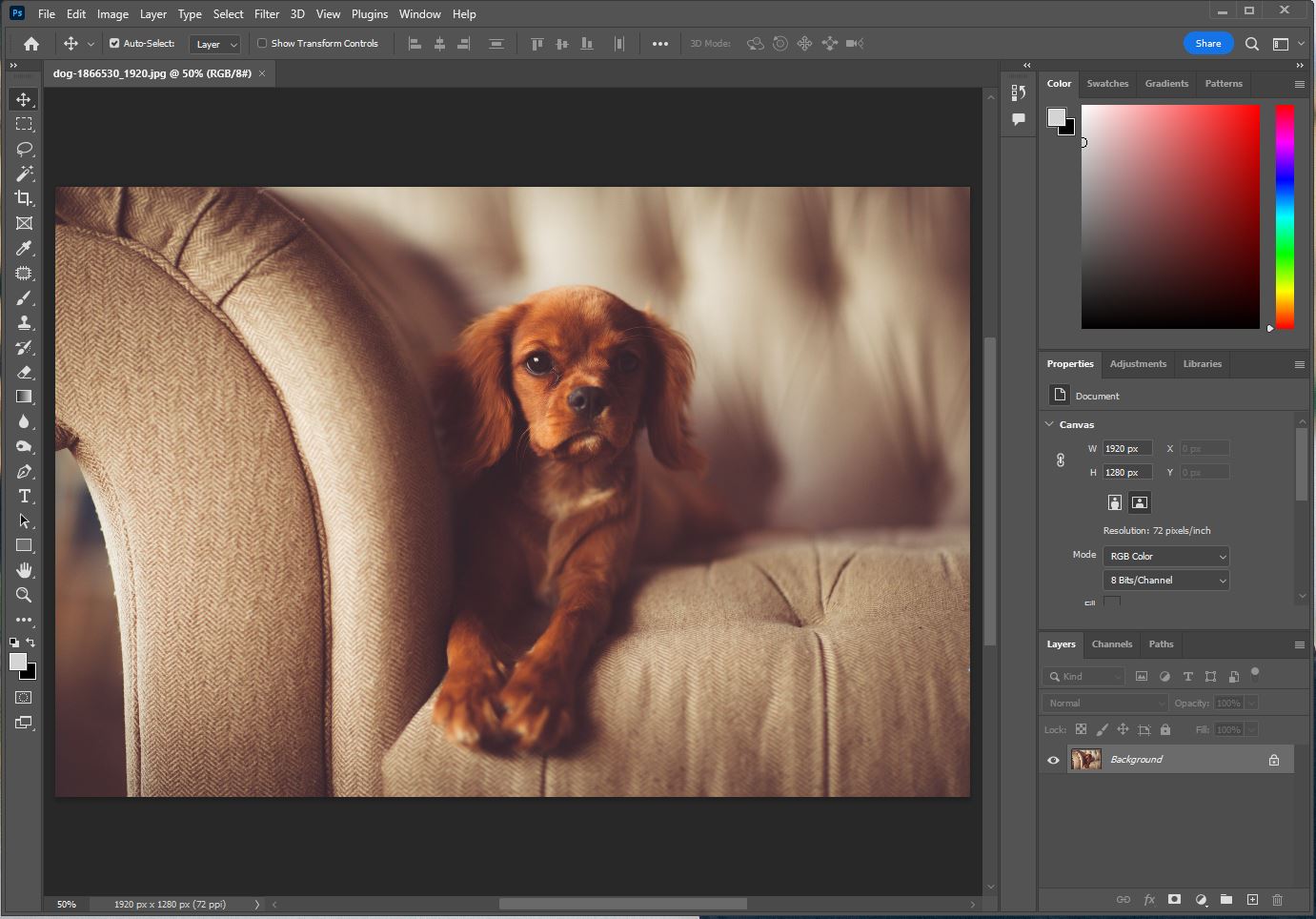The image size is (1316, 919).
Task: Click the hue spectrum slider
Action: [x=1285, y=217]
